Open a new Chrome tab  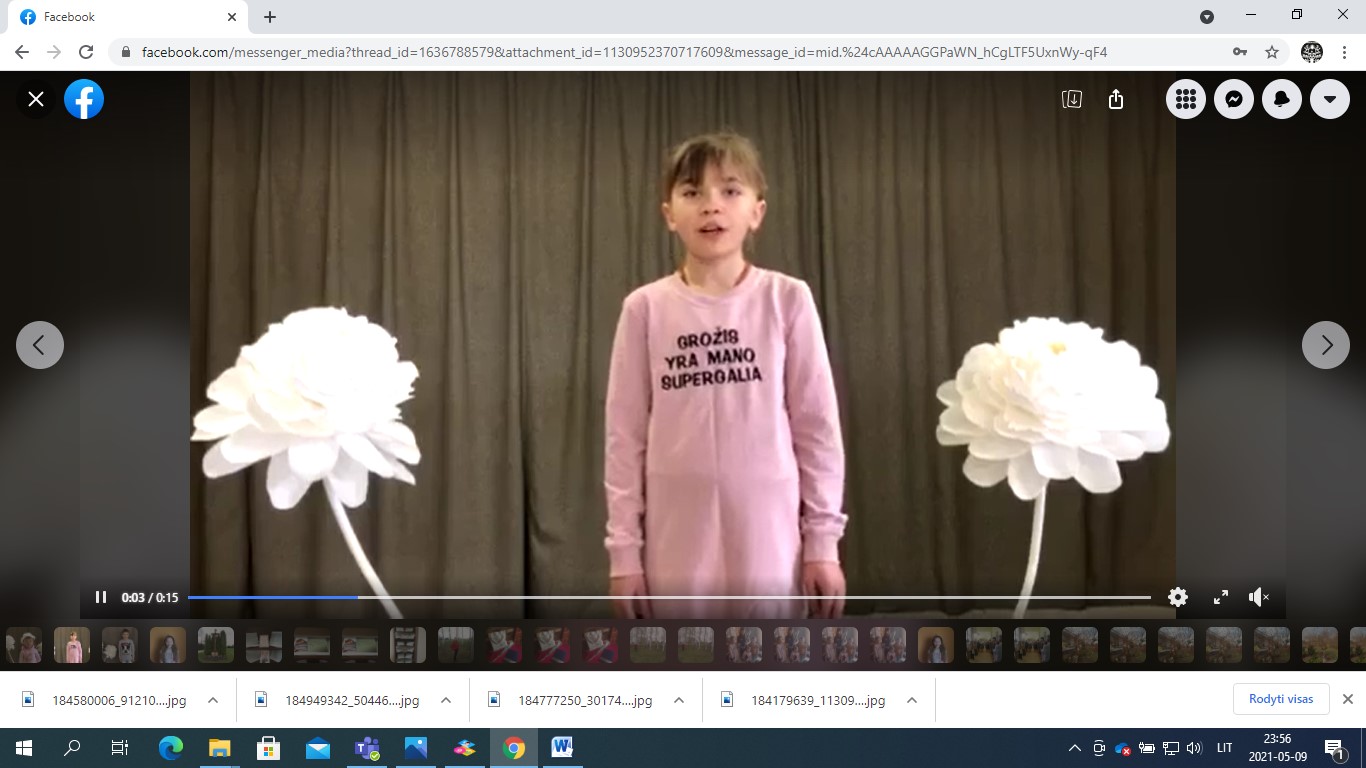(x=270, y=17)
